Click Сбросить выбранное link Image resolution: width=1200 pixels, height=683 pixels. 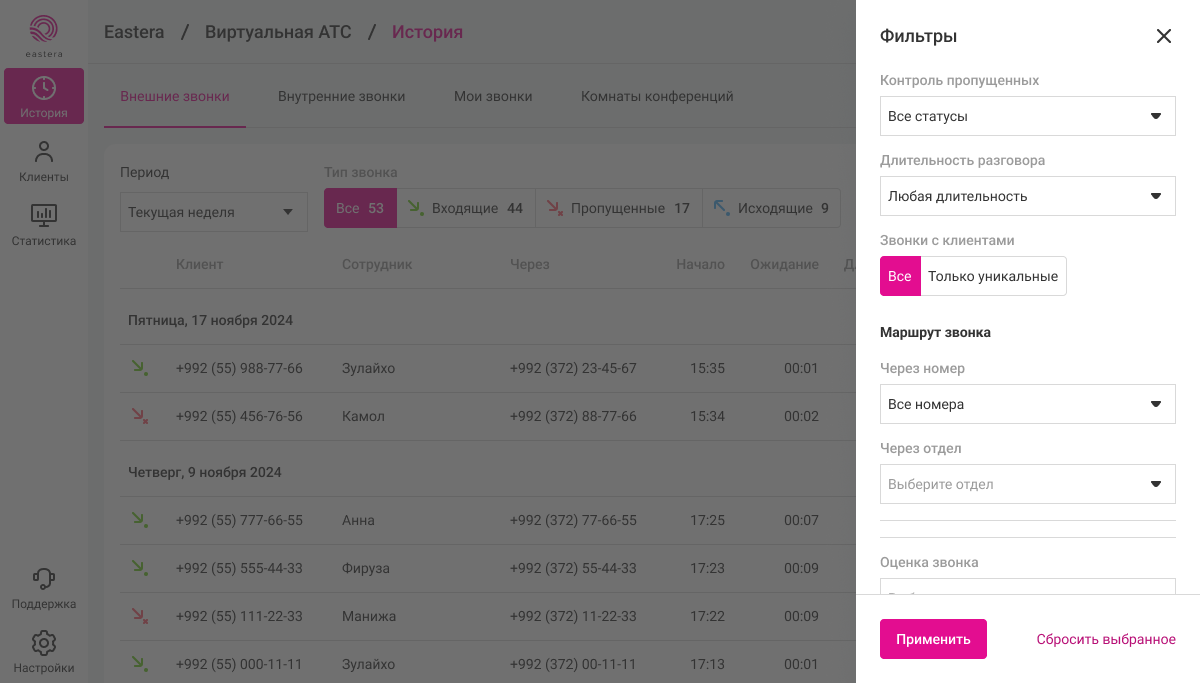1105,639
